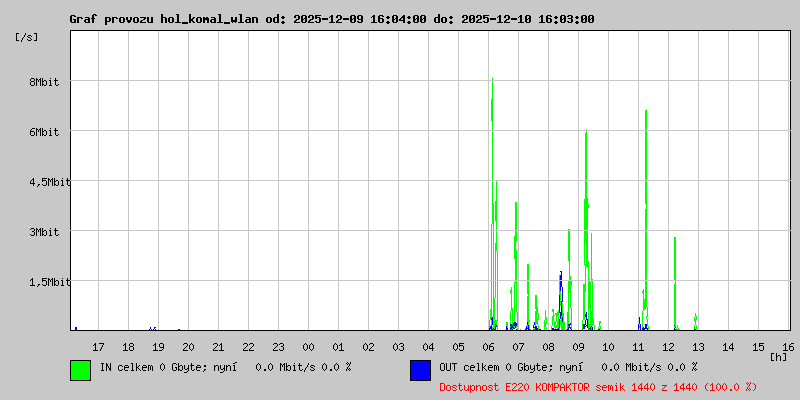800x400 pixels.
Task: Click the hour 17 x-axis label
Action: [98, 347]
